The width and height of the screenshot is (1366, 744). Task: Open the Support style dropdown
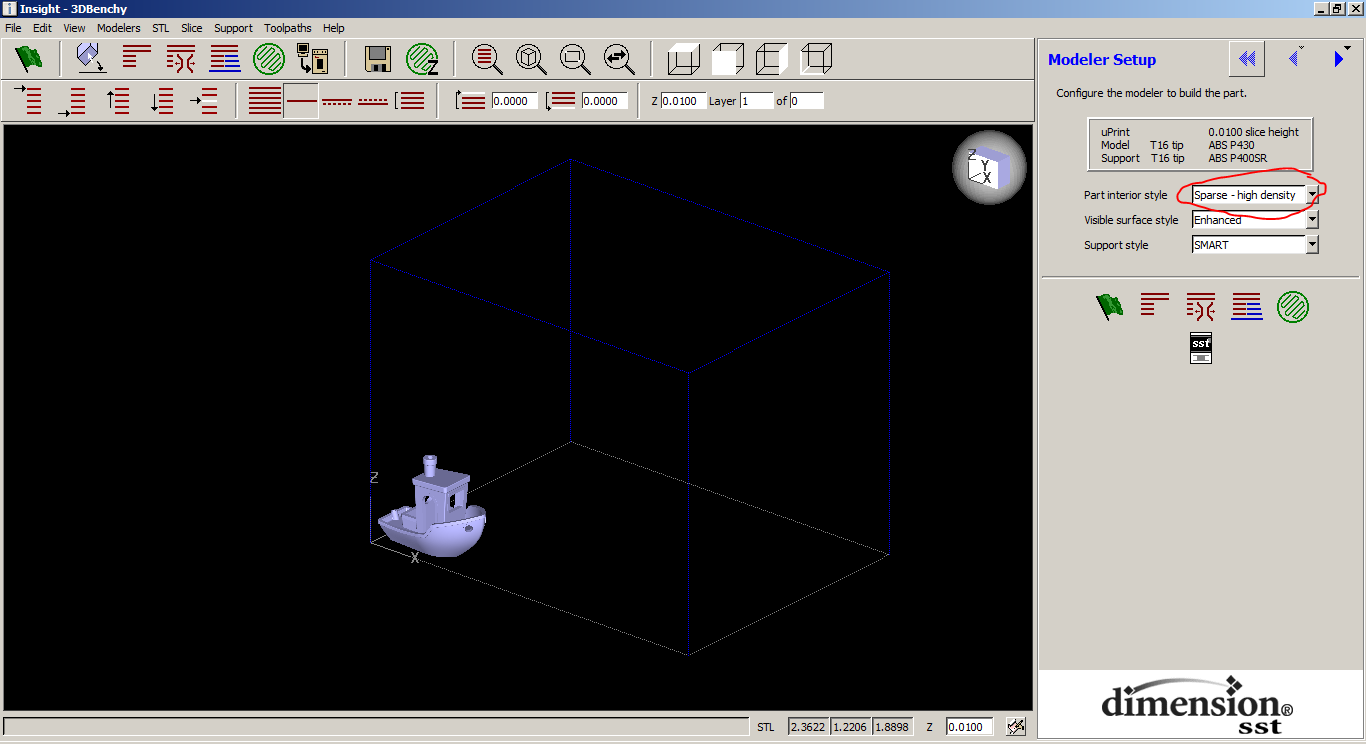pos(1312,245)
